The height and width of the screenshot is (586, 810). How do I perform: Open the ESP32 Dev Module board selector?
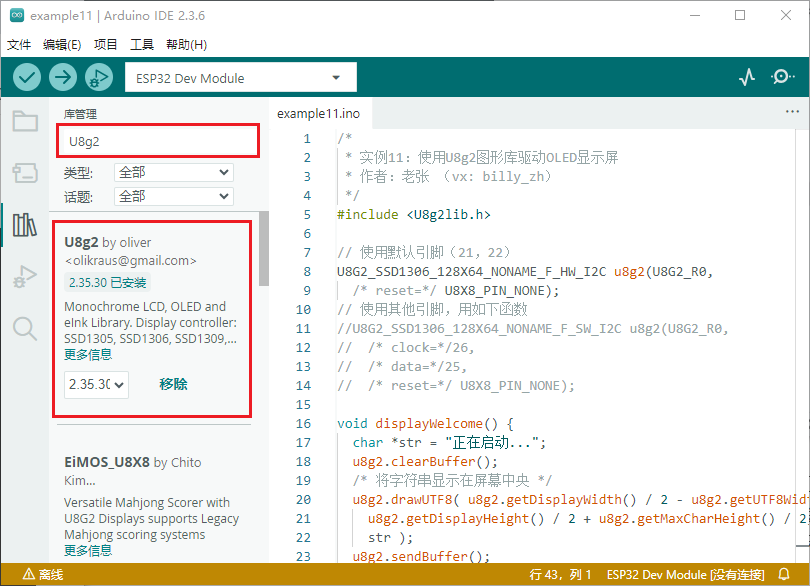(x=241, y=78)
